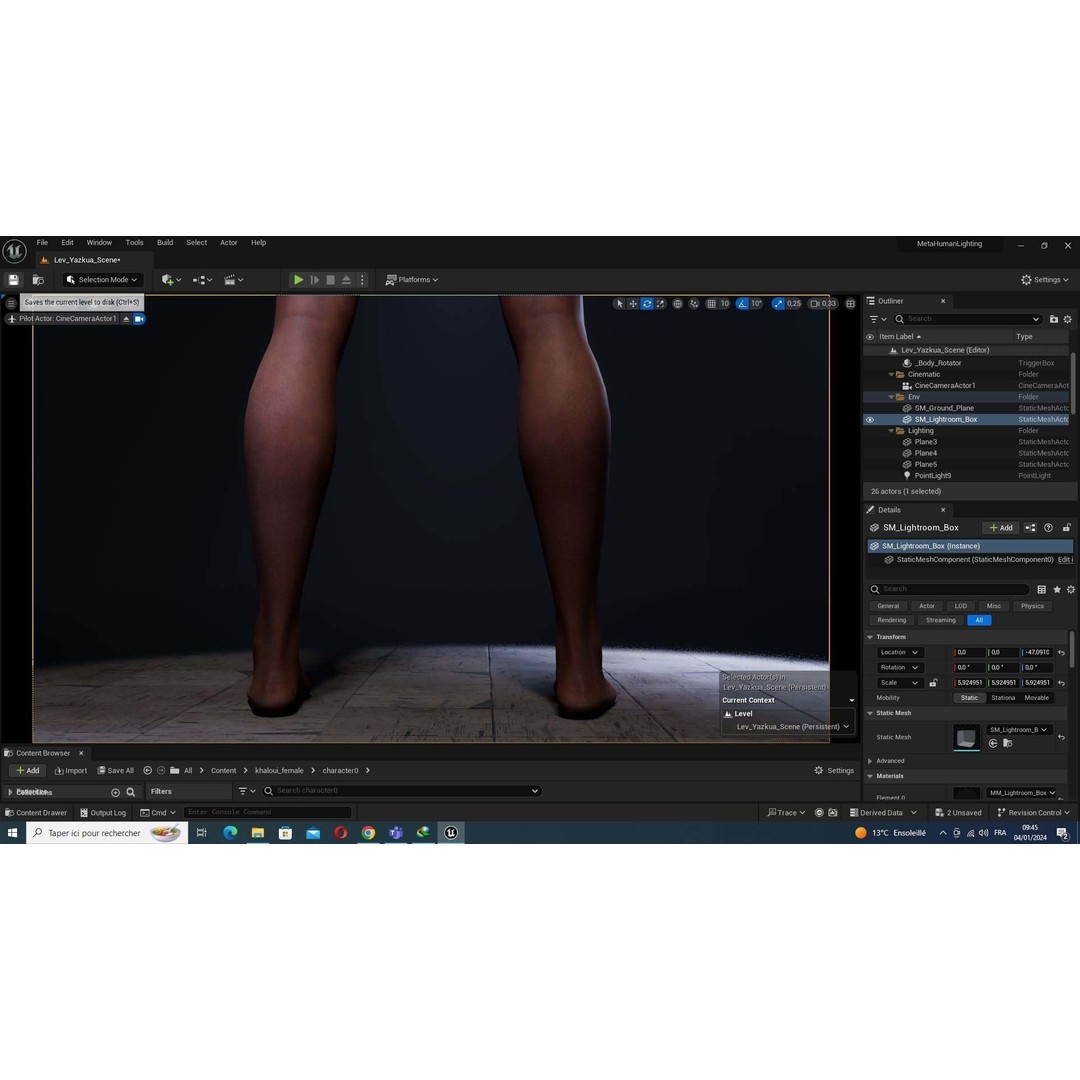
Task: Select the Physics filter in Details
Action: (x=1032, y=606)
